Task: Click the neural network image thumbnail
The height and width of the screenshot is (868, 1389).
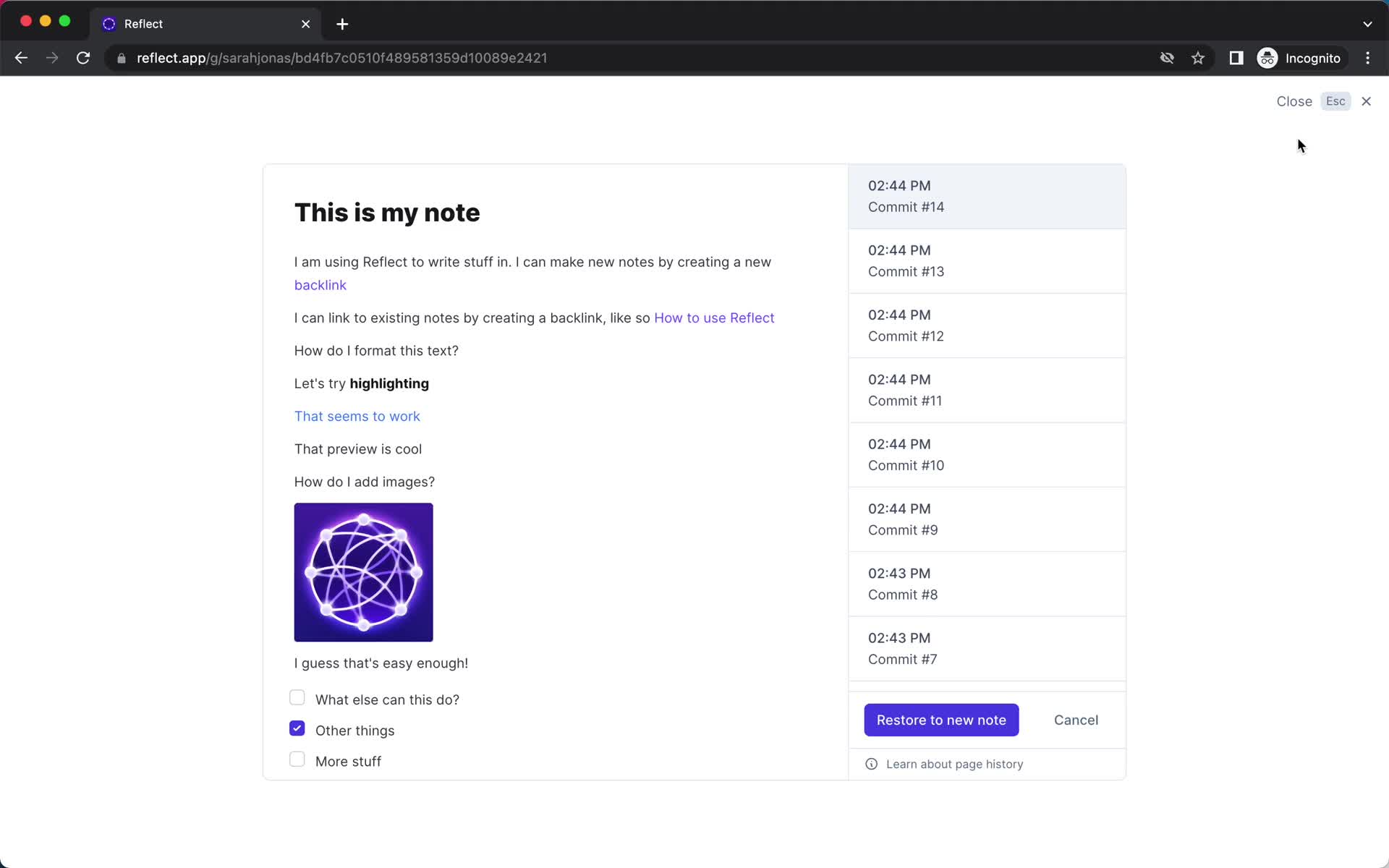Action: tap(364, 572)
